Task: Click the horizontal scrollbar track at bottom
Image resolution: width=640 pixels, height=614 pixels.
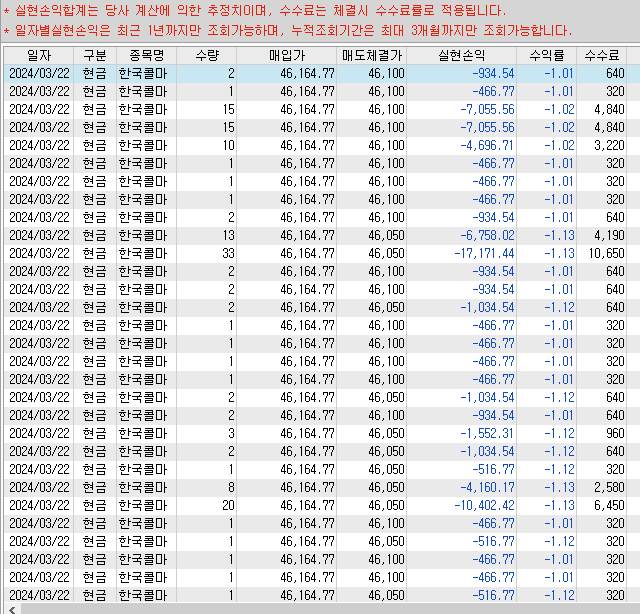Action: pos(330,610)
